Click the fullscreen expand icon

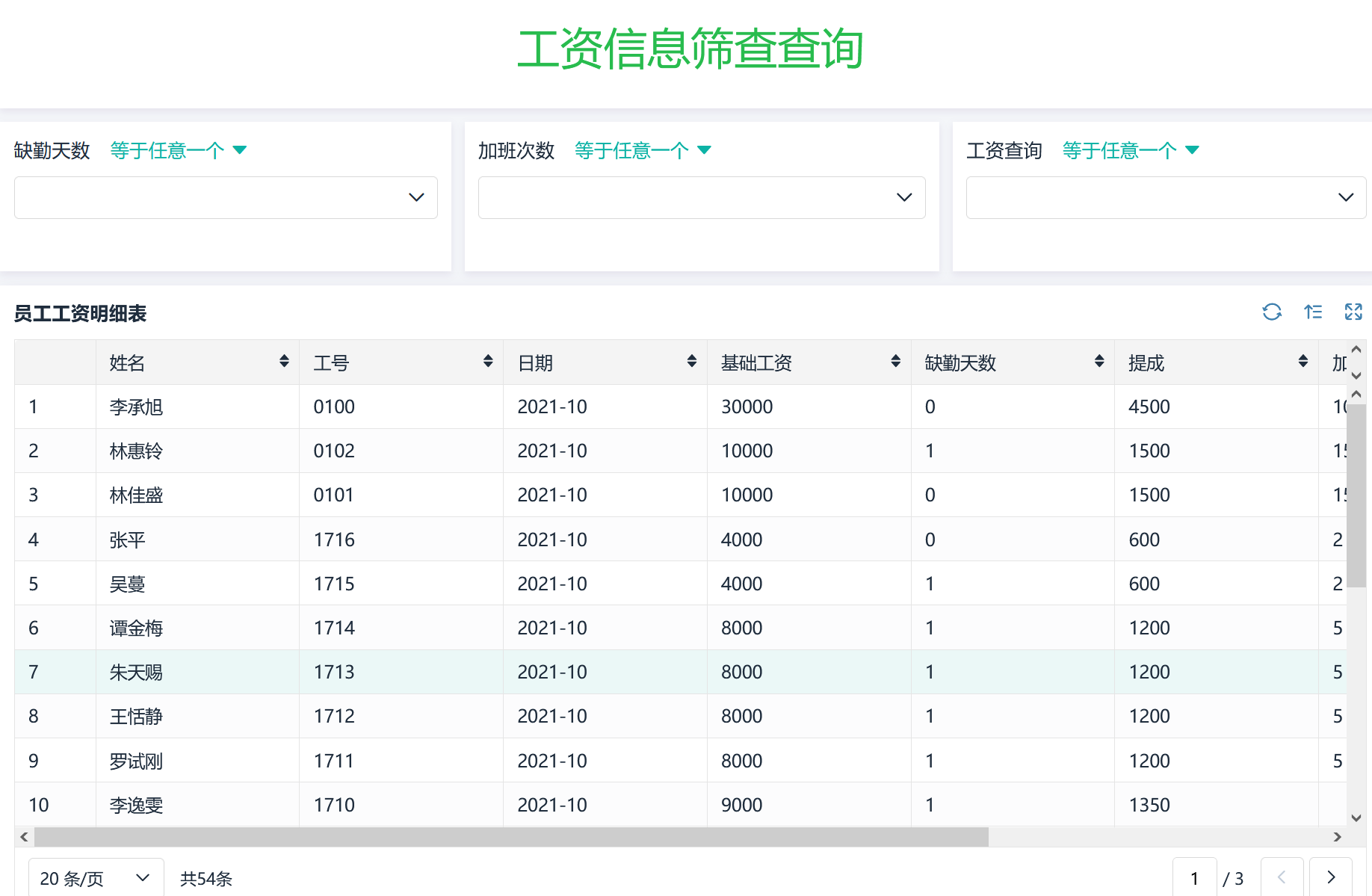pyautogui.click(x=1353, y=312)
